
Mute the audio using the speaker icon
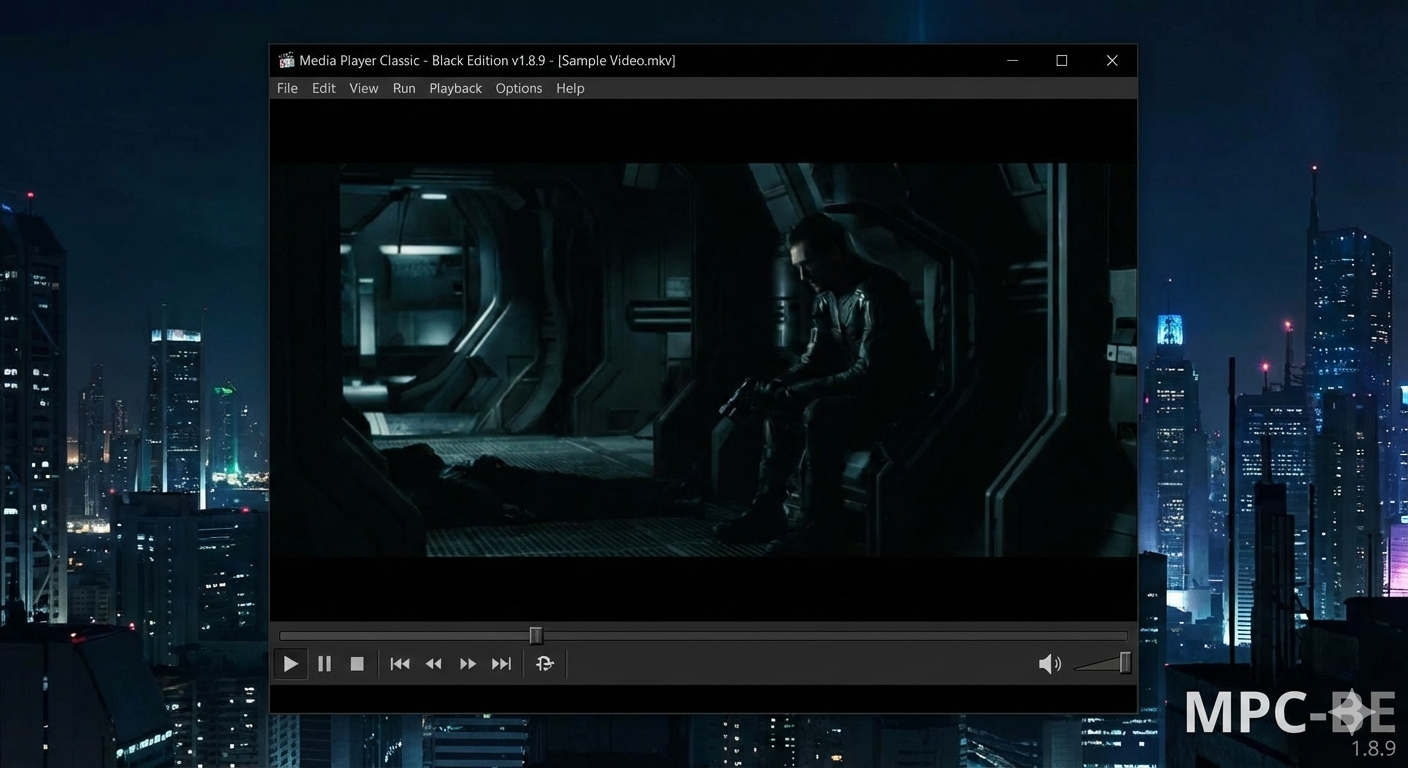point(1050,663)
